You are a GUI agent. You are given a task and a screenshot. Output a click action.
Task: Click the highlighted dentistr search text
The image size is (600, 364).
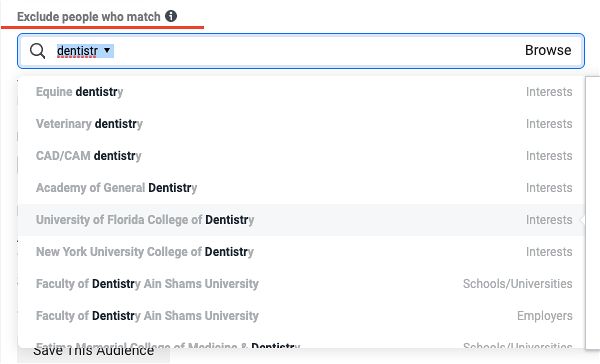(78, 51)
